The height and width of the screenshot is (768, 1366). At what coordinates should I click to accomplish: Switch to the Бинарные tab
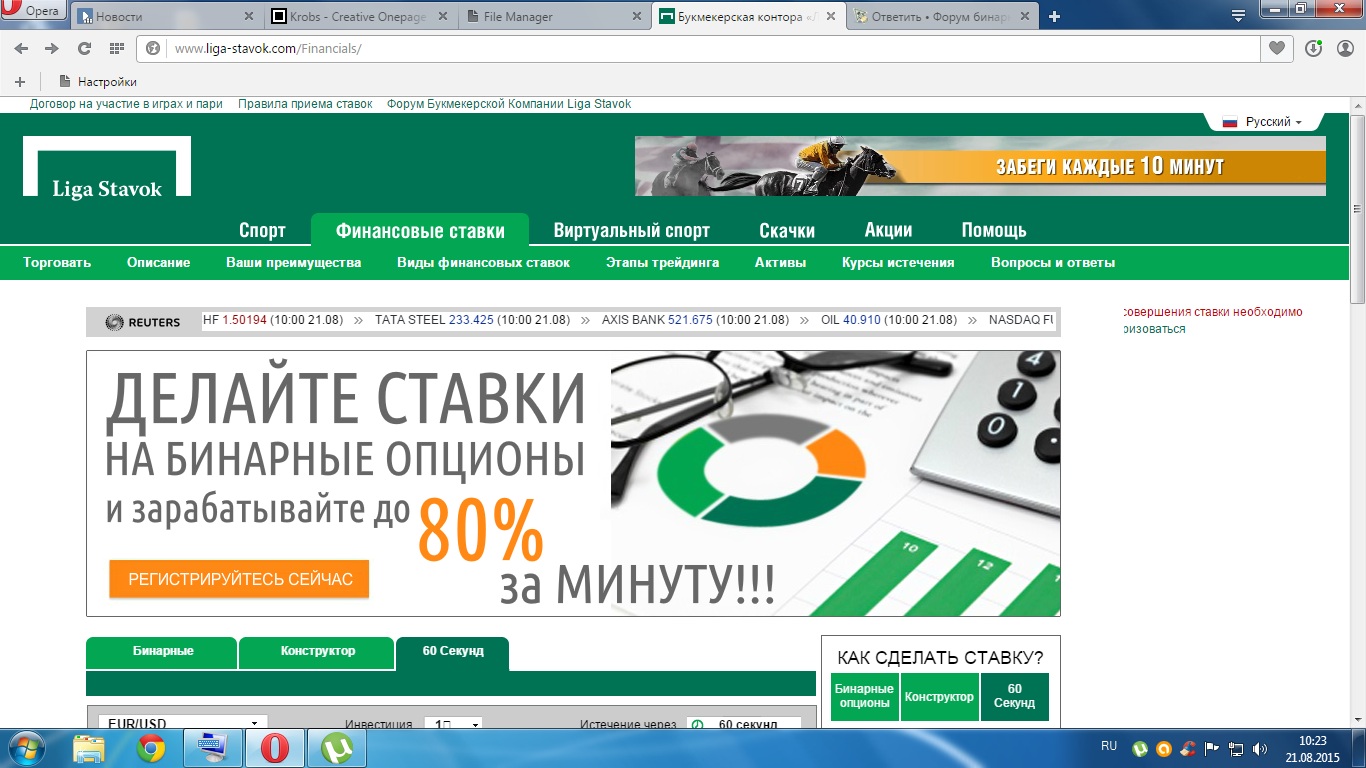click(x=162, y=651)
